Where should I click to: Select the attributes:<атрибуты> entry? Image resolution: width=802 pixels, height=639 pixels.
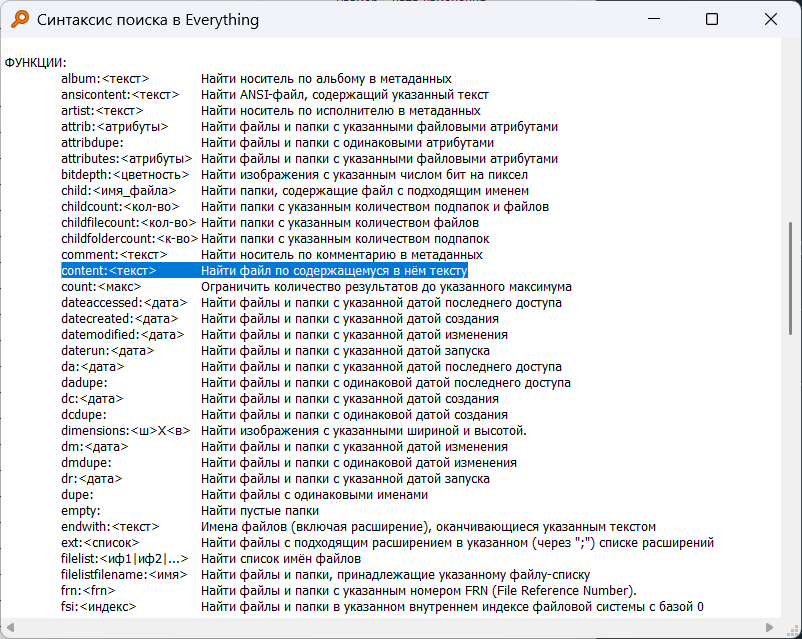tap(126, 159)
